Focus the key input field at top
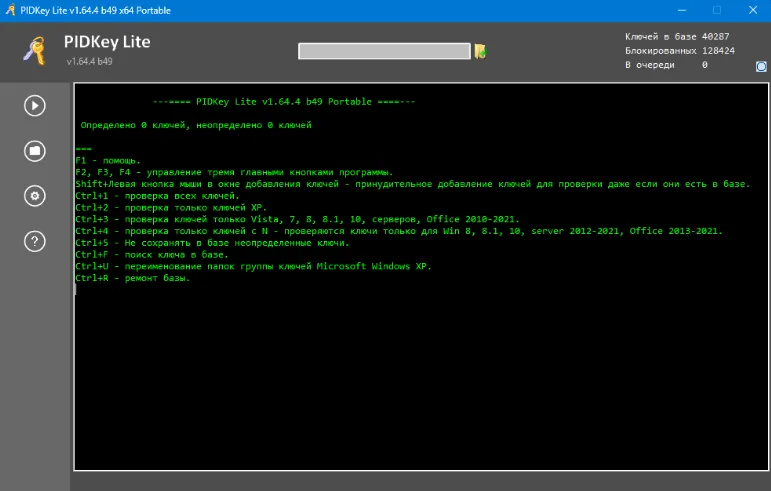 384,51
